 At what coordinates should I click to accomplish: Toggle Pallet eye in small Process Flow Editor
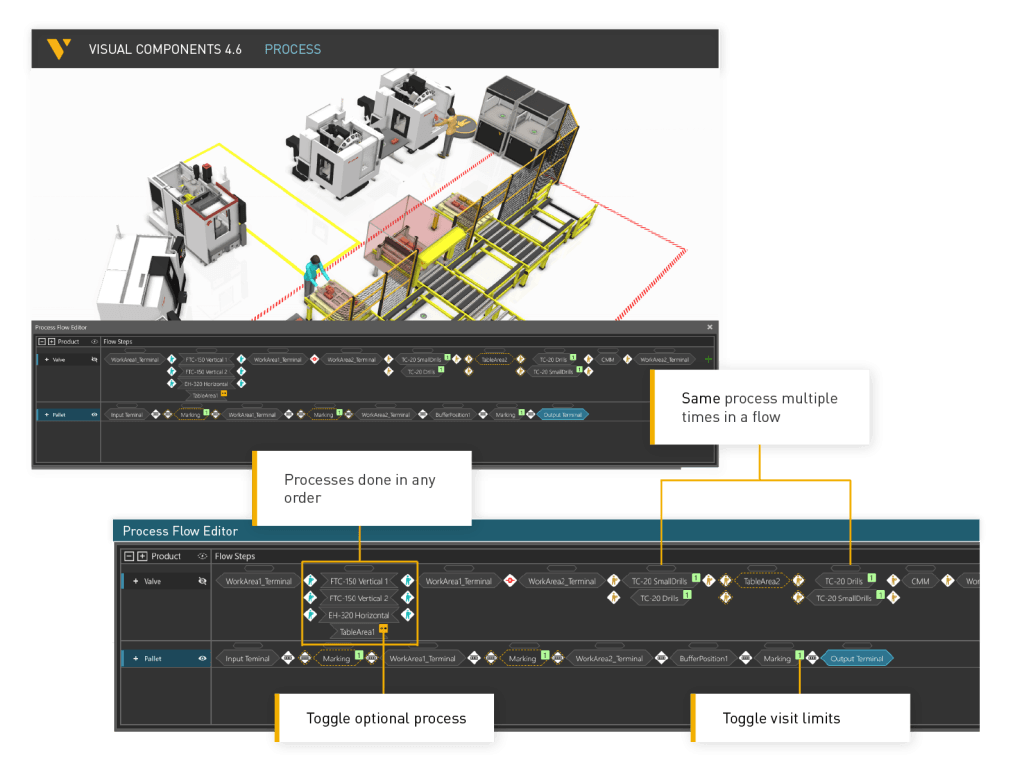tap(94, 415)
